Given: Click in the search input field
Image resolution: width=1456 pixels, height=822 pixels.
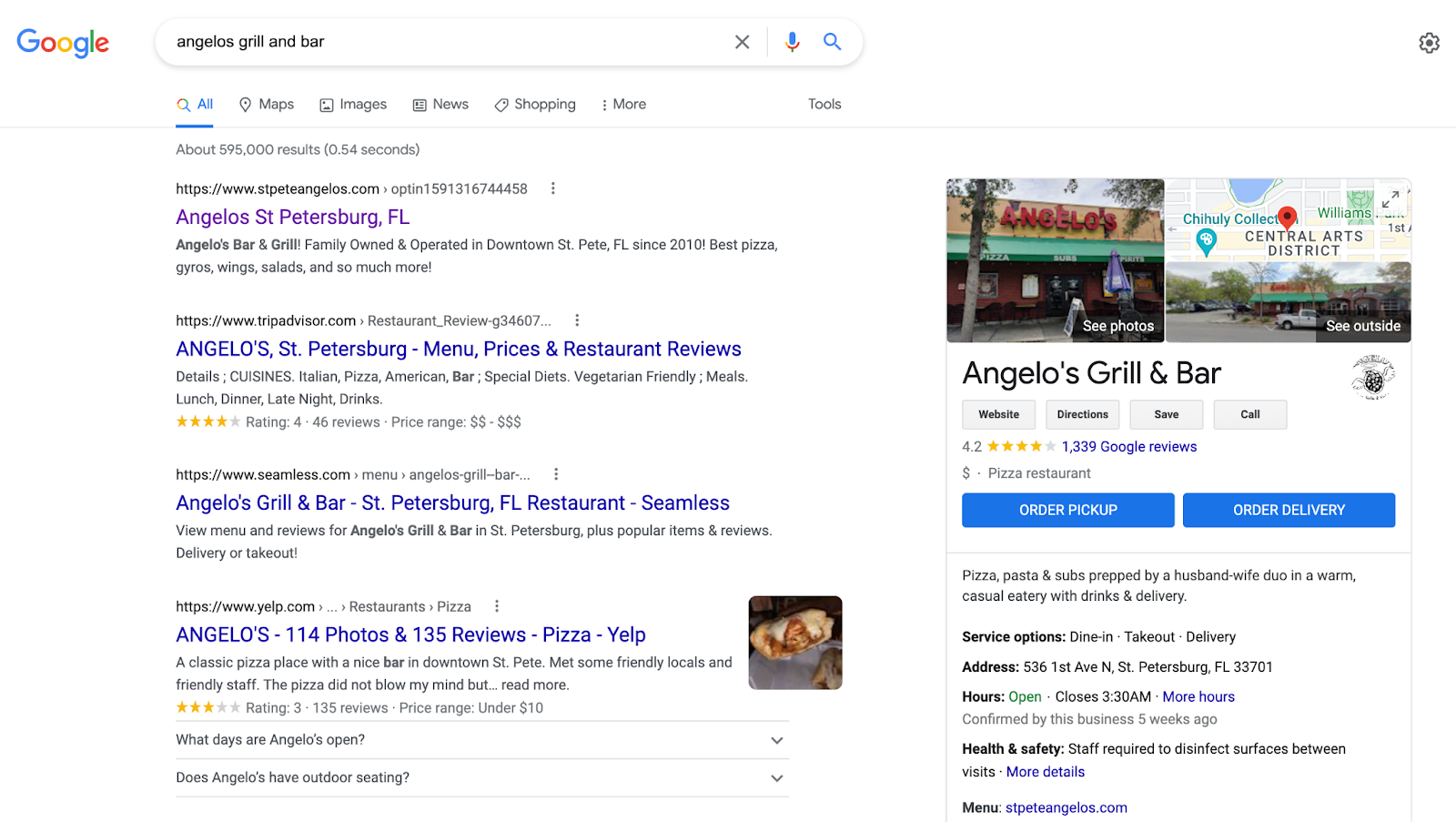Looking at the screenshot, I should pyautogui.click(x=446, y=42).
